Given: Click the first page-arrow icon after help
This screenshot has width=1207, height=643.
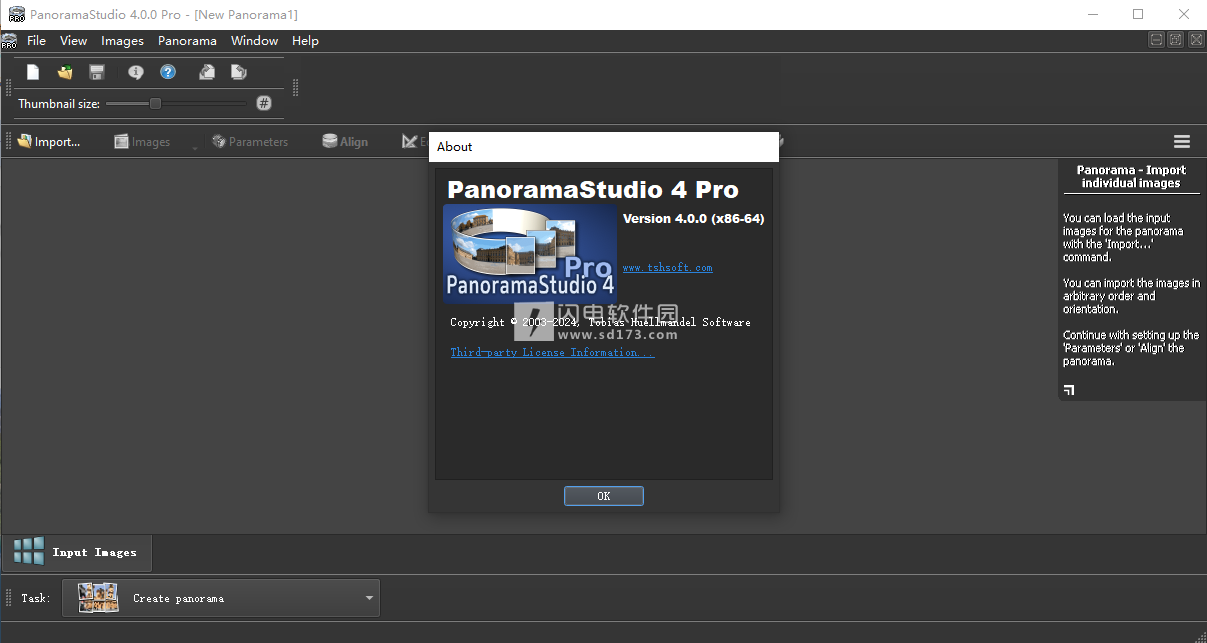Looking at the screenshot, I should (207, 72).
